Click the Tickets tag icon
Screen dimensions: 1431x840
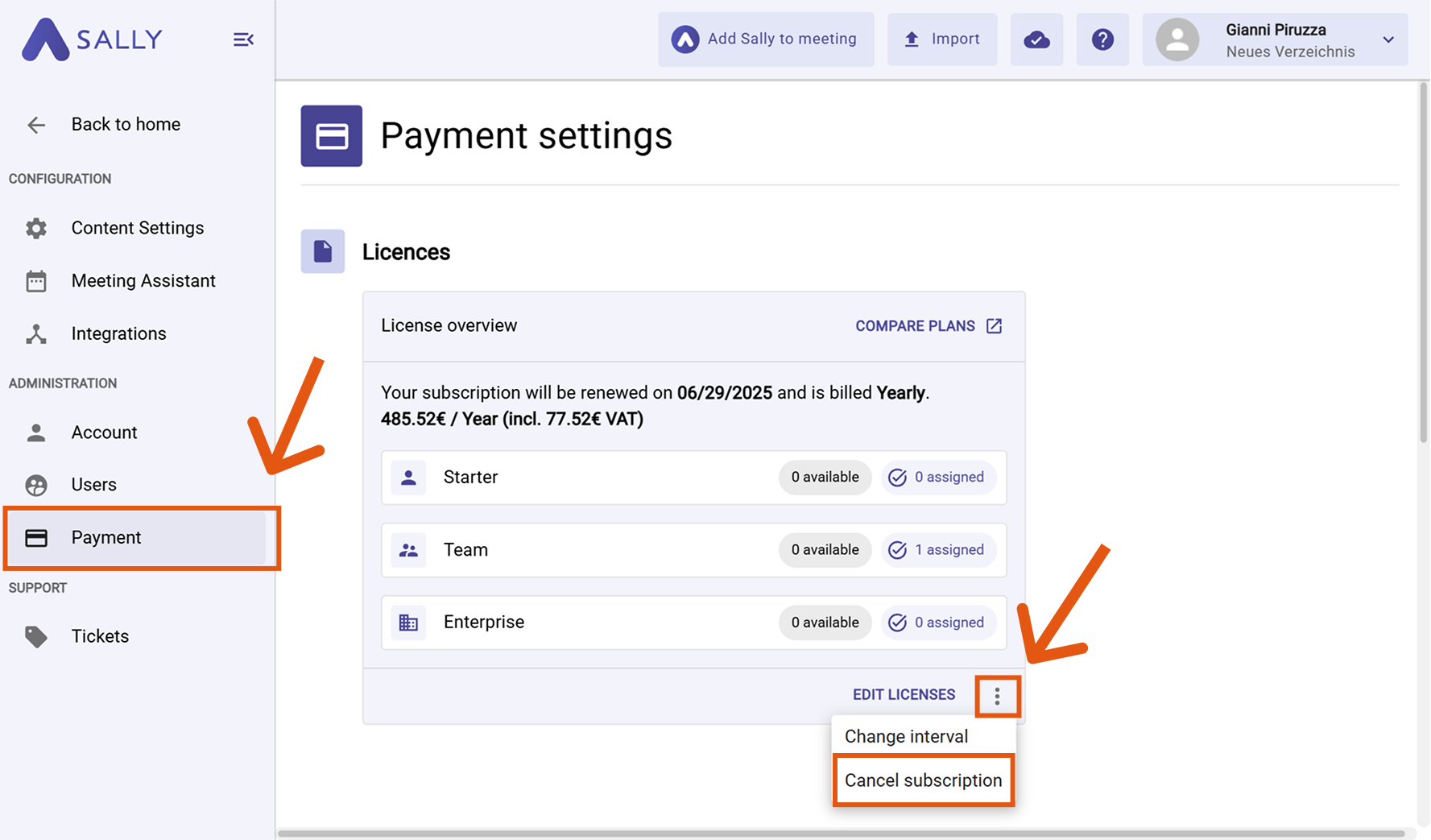tap(36, 636)
